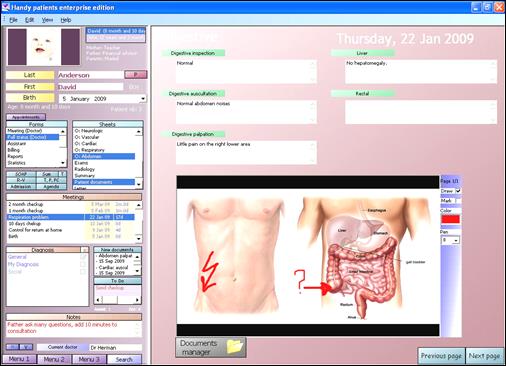
Task: Click the empty Rectal text field
Action: pos(421,112)
